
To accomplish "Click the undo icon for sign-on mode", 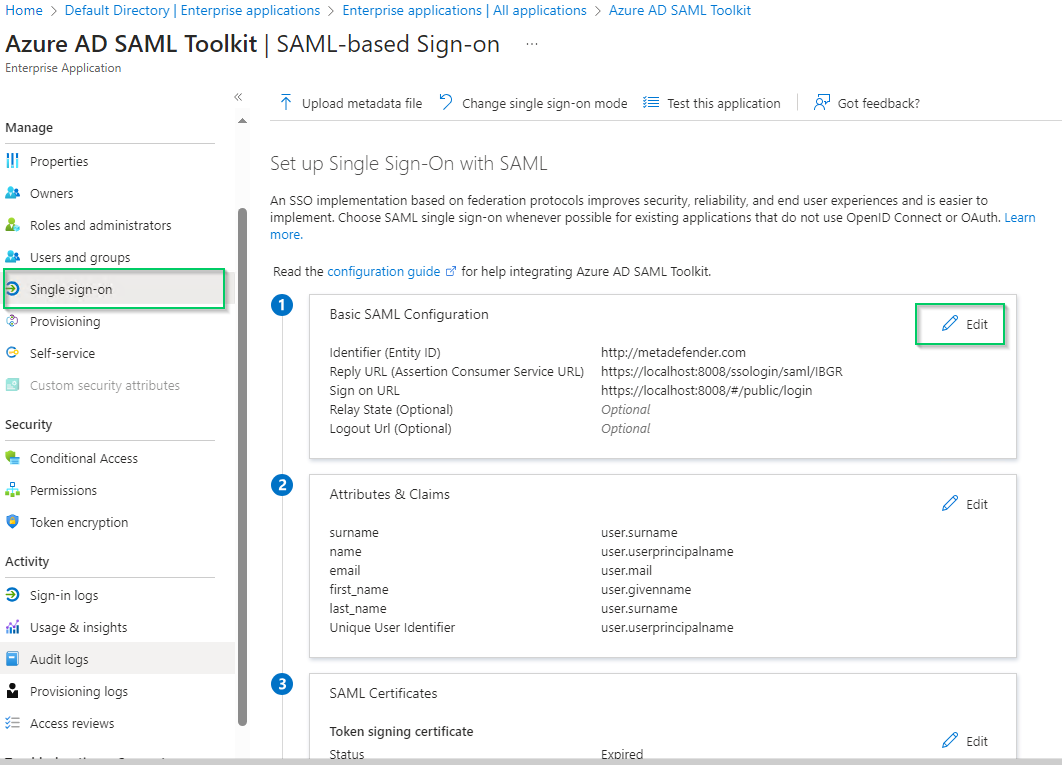I will pos(446,102).
